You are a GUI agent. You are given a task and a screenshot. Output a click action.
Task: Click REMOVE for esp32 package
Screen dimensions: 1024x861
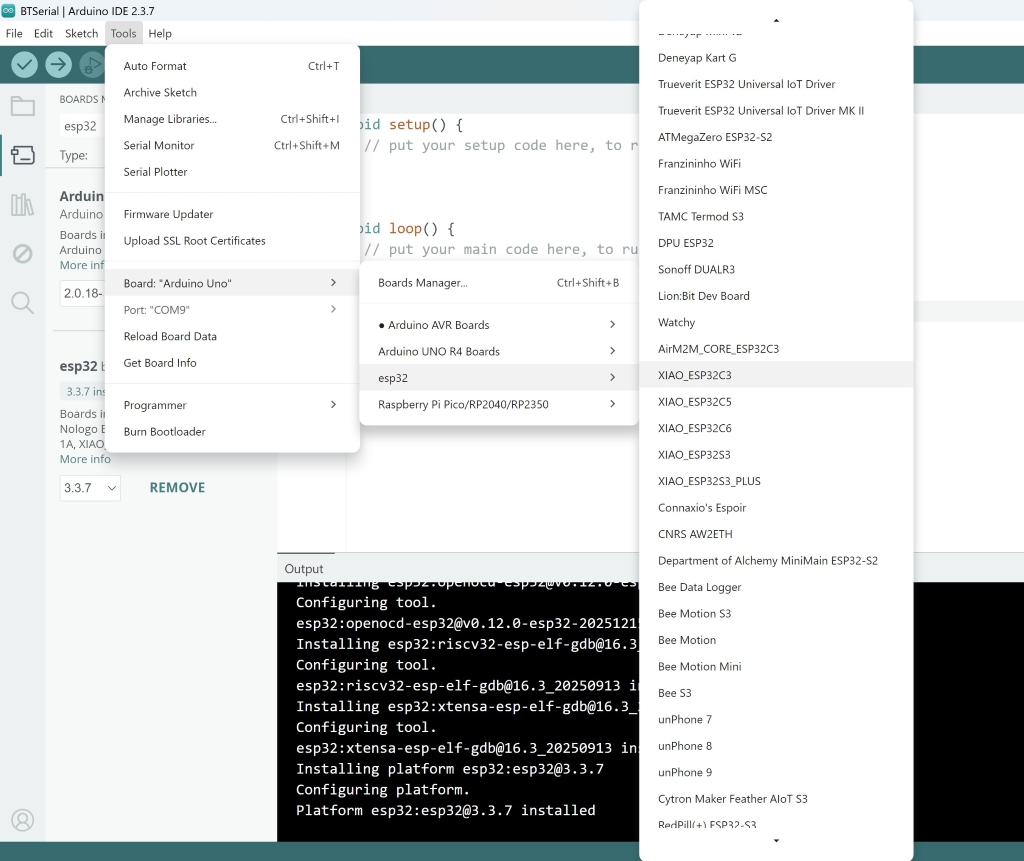pyautogui.click(x=177, y=488)
